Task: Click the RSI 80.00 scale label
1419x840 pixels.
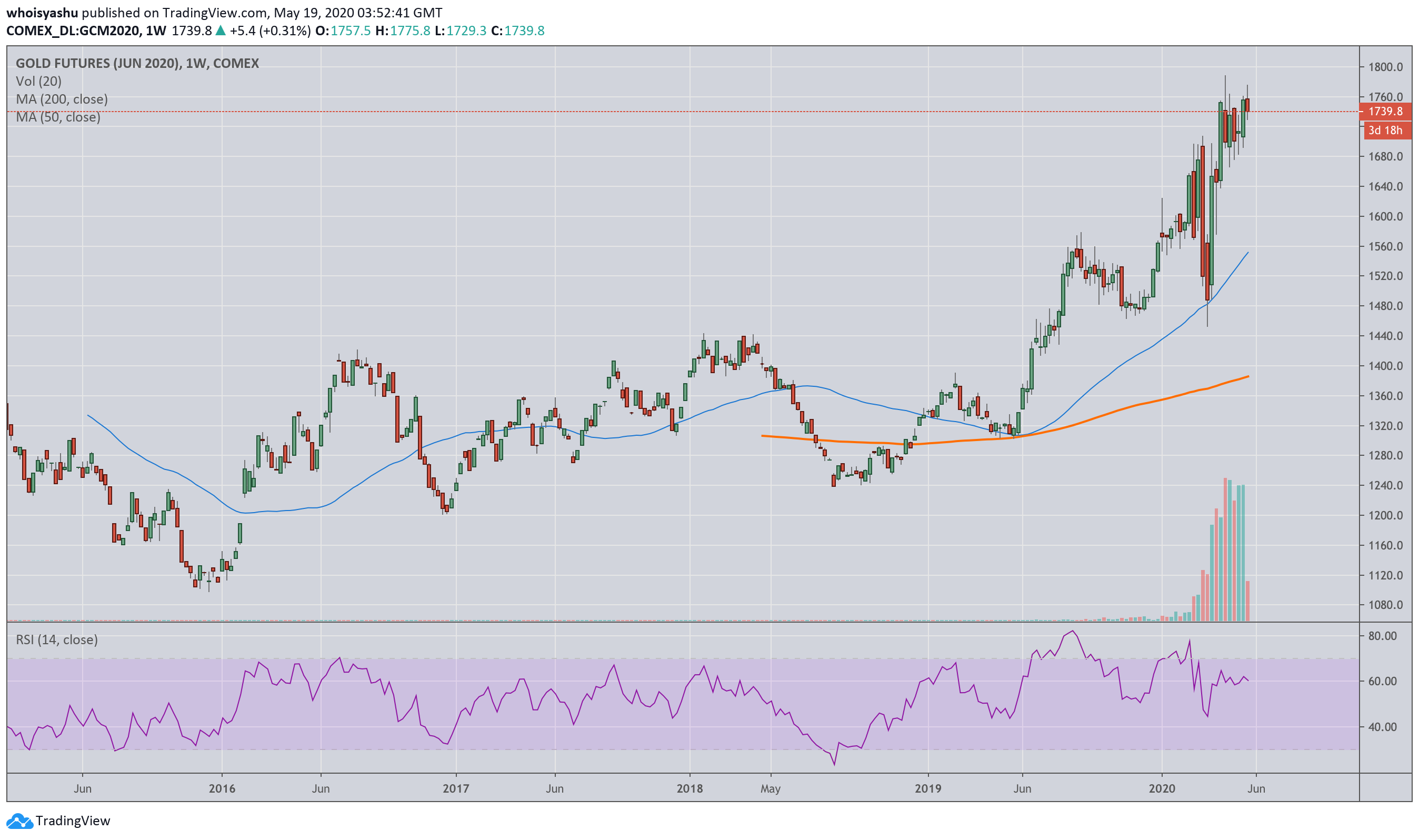Action: coord(1382,636)
